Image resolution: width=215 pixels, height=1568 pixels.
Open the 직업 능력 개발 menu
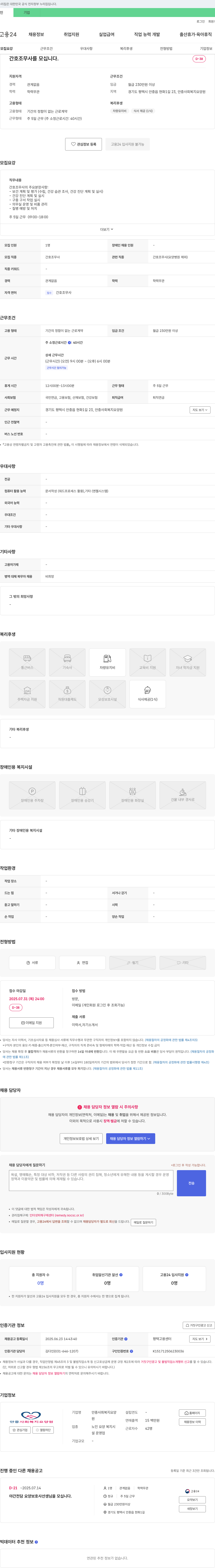(147, 35)
